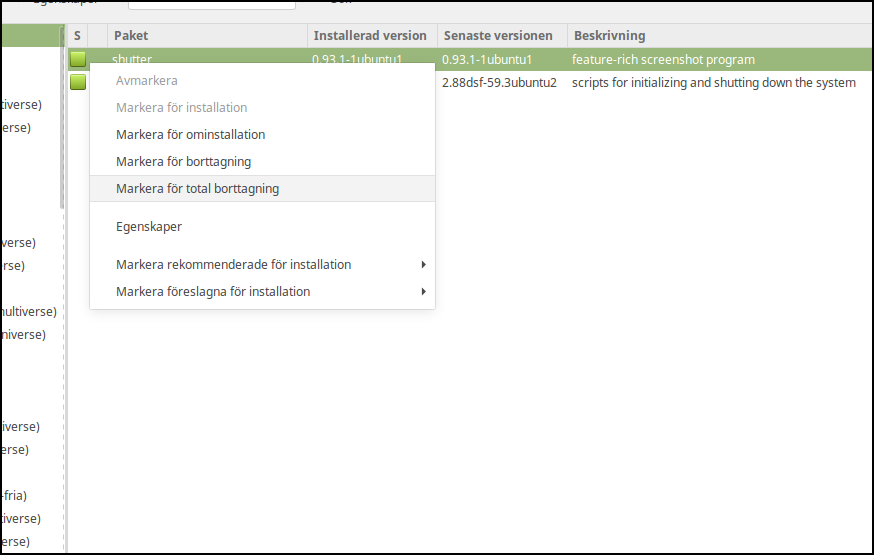Image resolution: width=874 pixels, height=555 pixels.
Task: Click the greyed-out 'Avmarkera' entry
Action: (x=146, y=80)
